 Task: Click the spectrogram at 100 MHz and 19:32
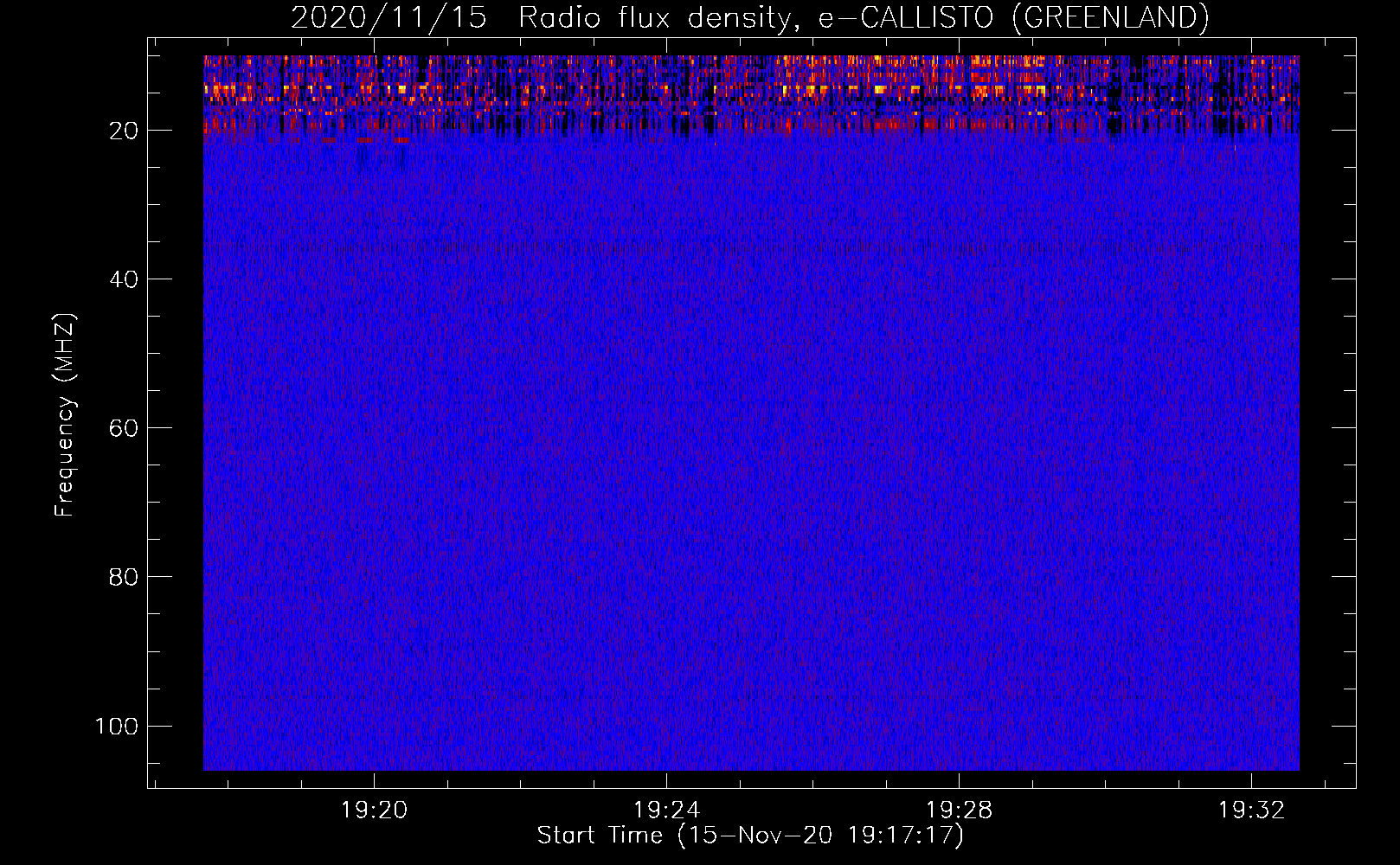tap(1251, 725)
